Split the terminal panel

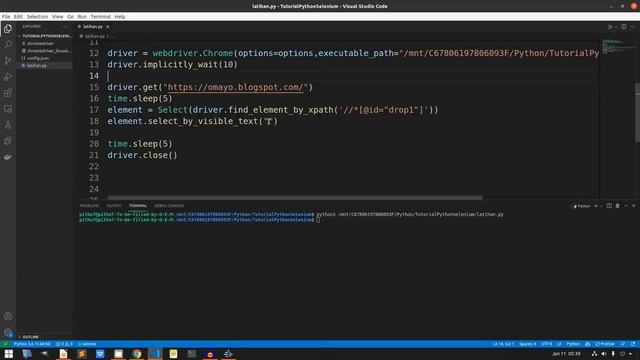tap(609, 206)
